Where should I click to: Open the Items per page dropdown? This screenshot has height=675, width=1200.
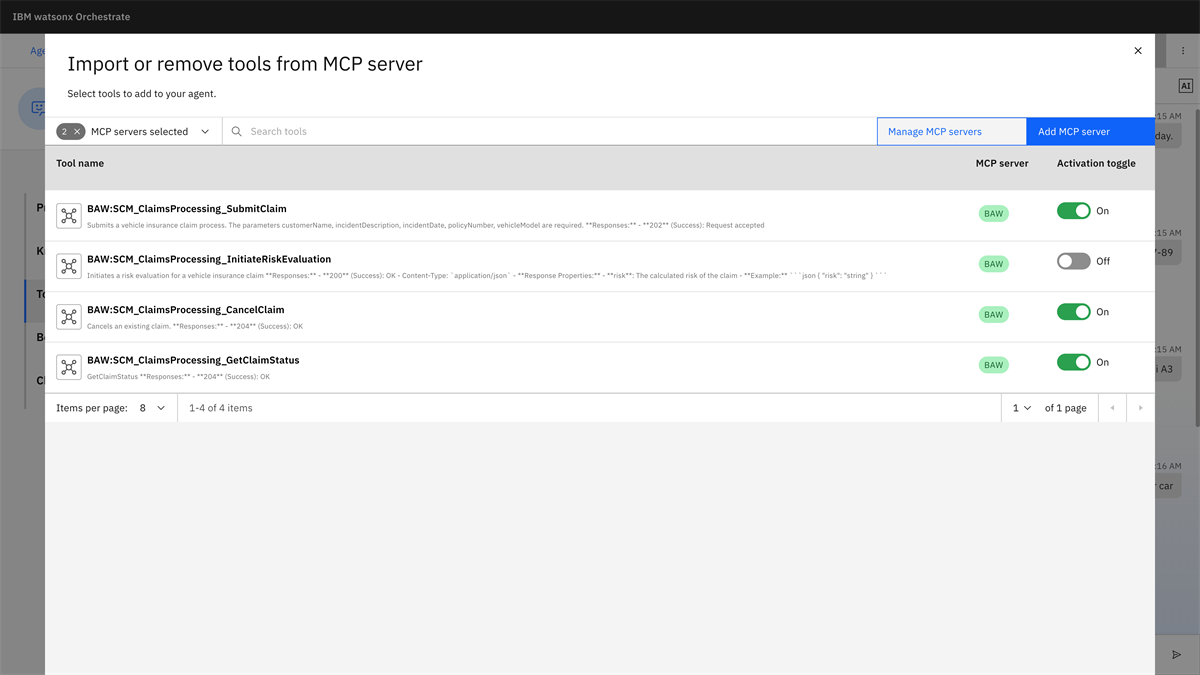coord(153,408)
